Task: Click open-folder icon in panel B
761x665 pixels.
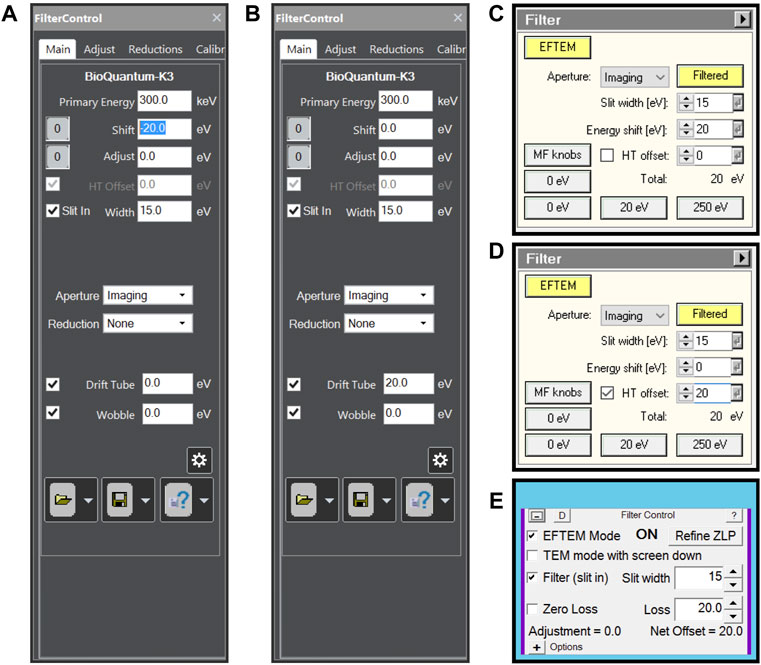Action: [304, 499]
